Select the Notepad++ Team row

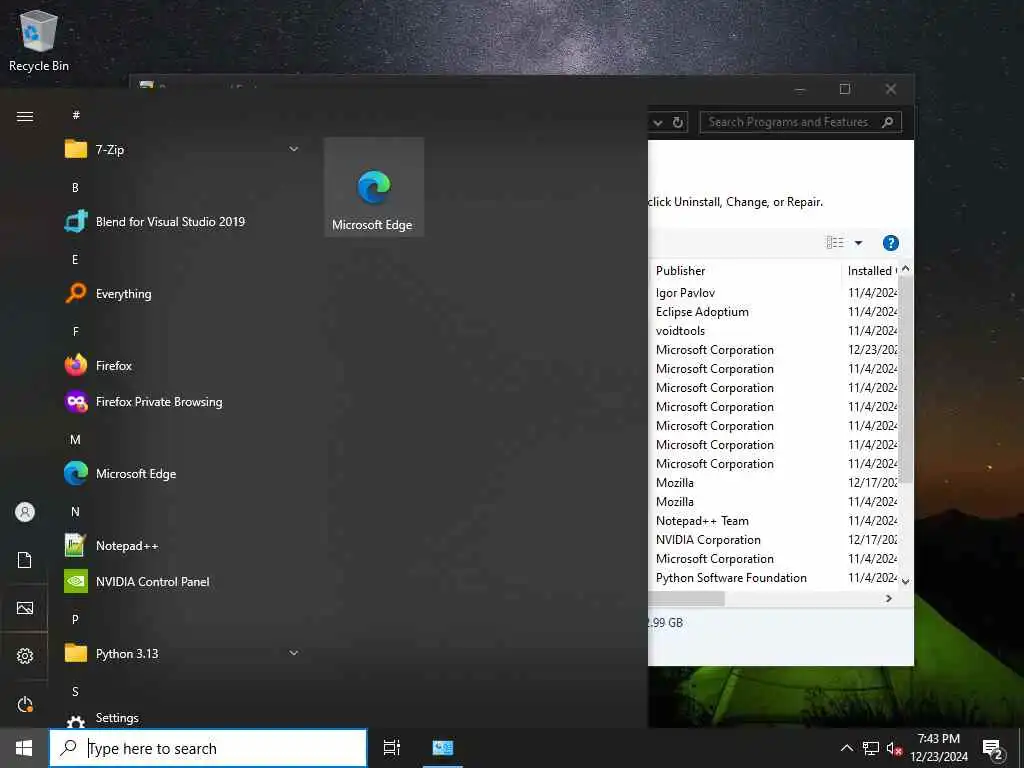point(702,520)
